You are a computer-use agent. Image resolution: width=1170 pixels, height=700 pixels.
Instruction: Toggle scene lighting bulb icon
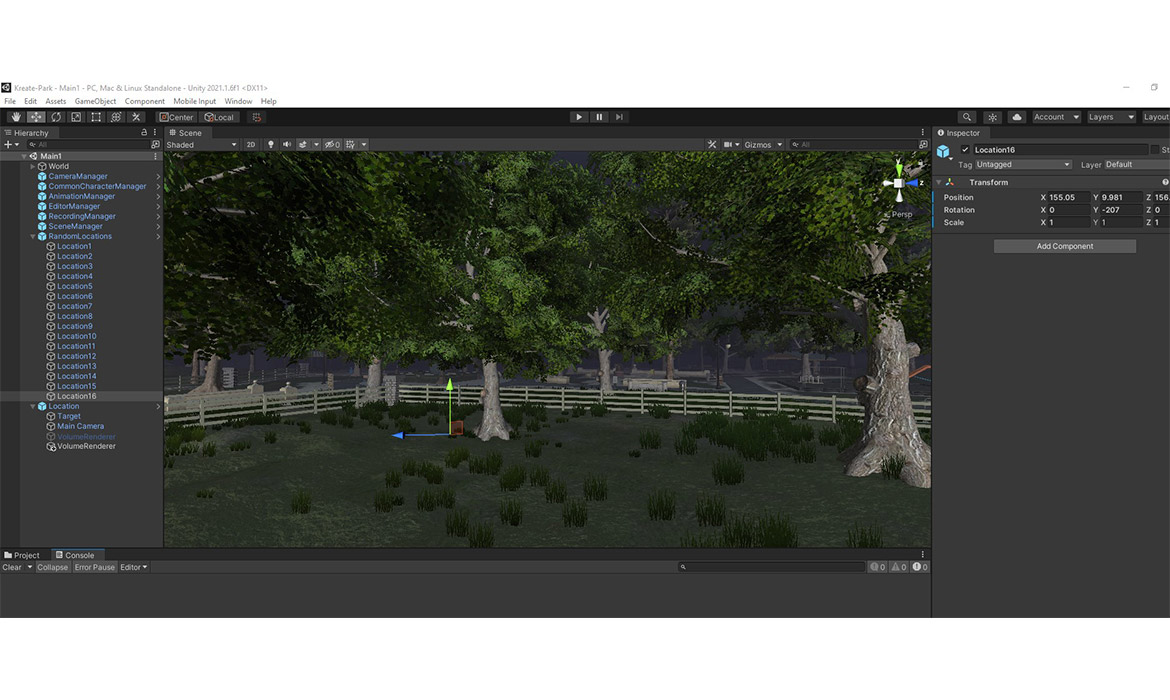270,145
